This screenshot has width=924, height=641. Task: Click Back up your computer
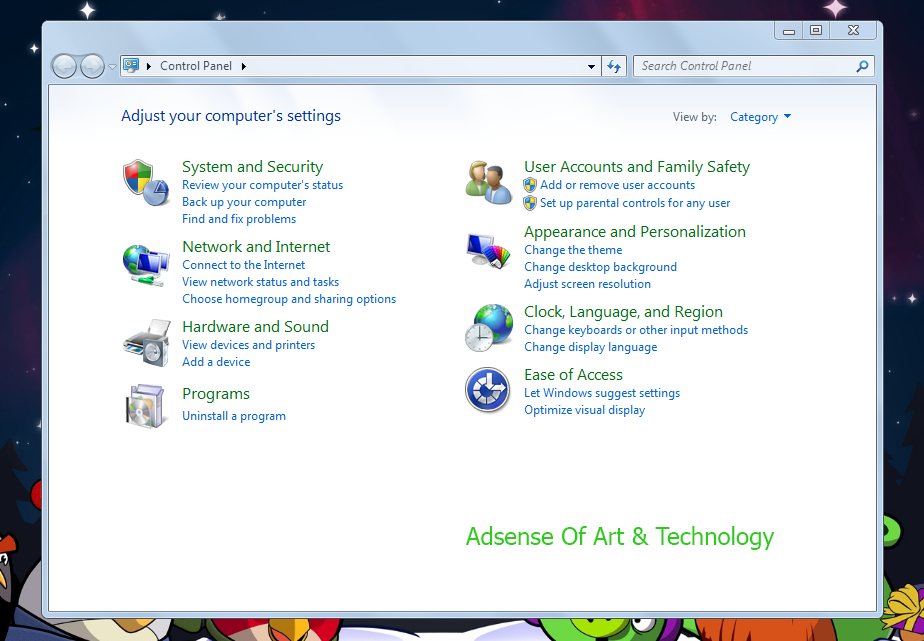(x=244, y=202)
